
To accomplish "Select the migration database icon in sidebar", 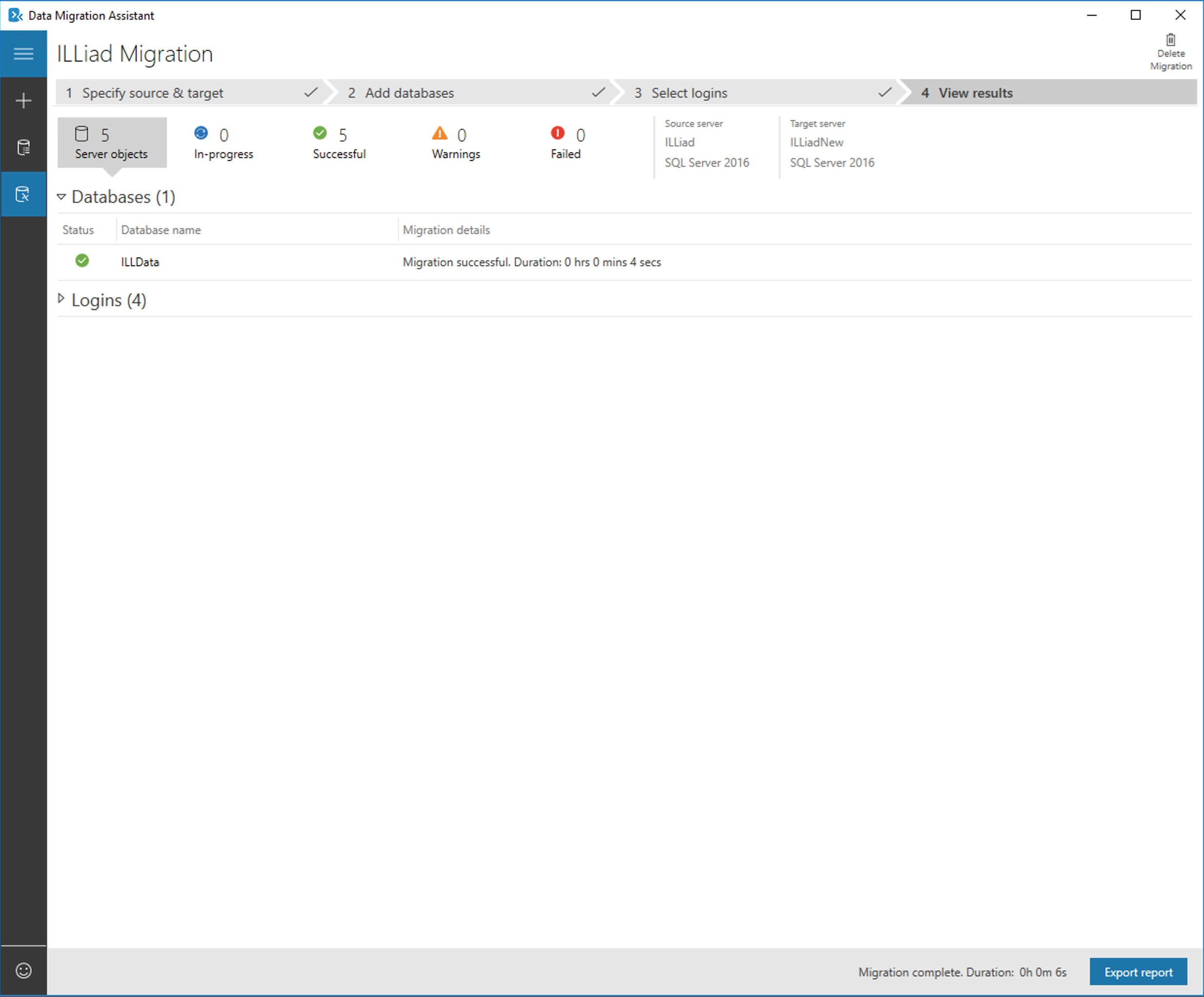I will [x=23, y=194].
